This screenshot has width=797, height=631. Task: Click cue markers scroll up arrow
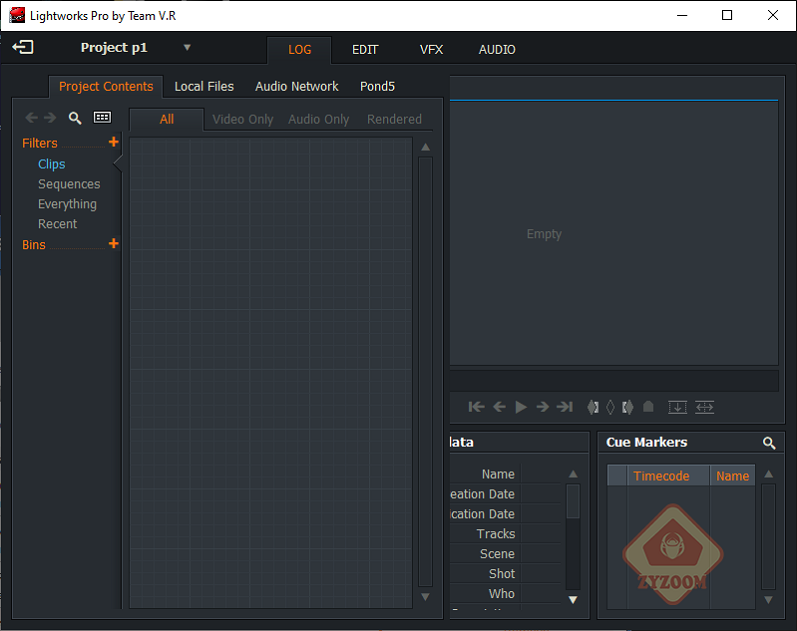pyautogui.click(x=769, y=474)
